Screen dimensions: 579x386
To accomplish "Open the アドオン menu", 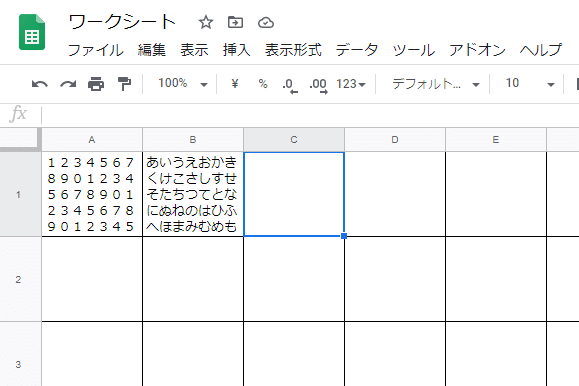I will click(477, 50).
